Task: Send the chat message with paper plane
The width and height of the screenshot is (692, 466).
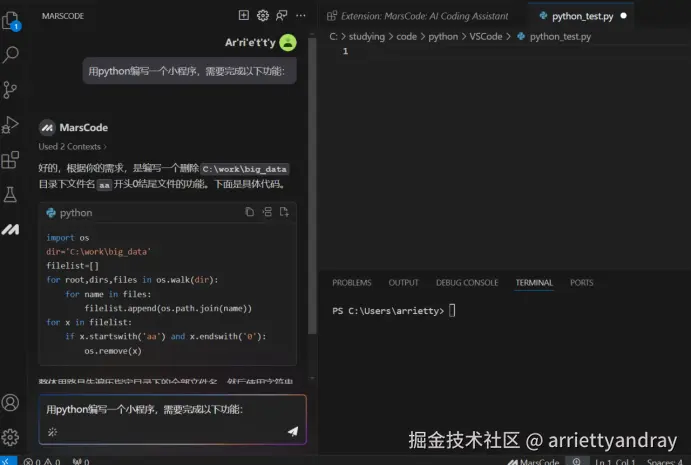Action: 293,431
